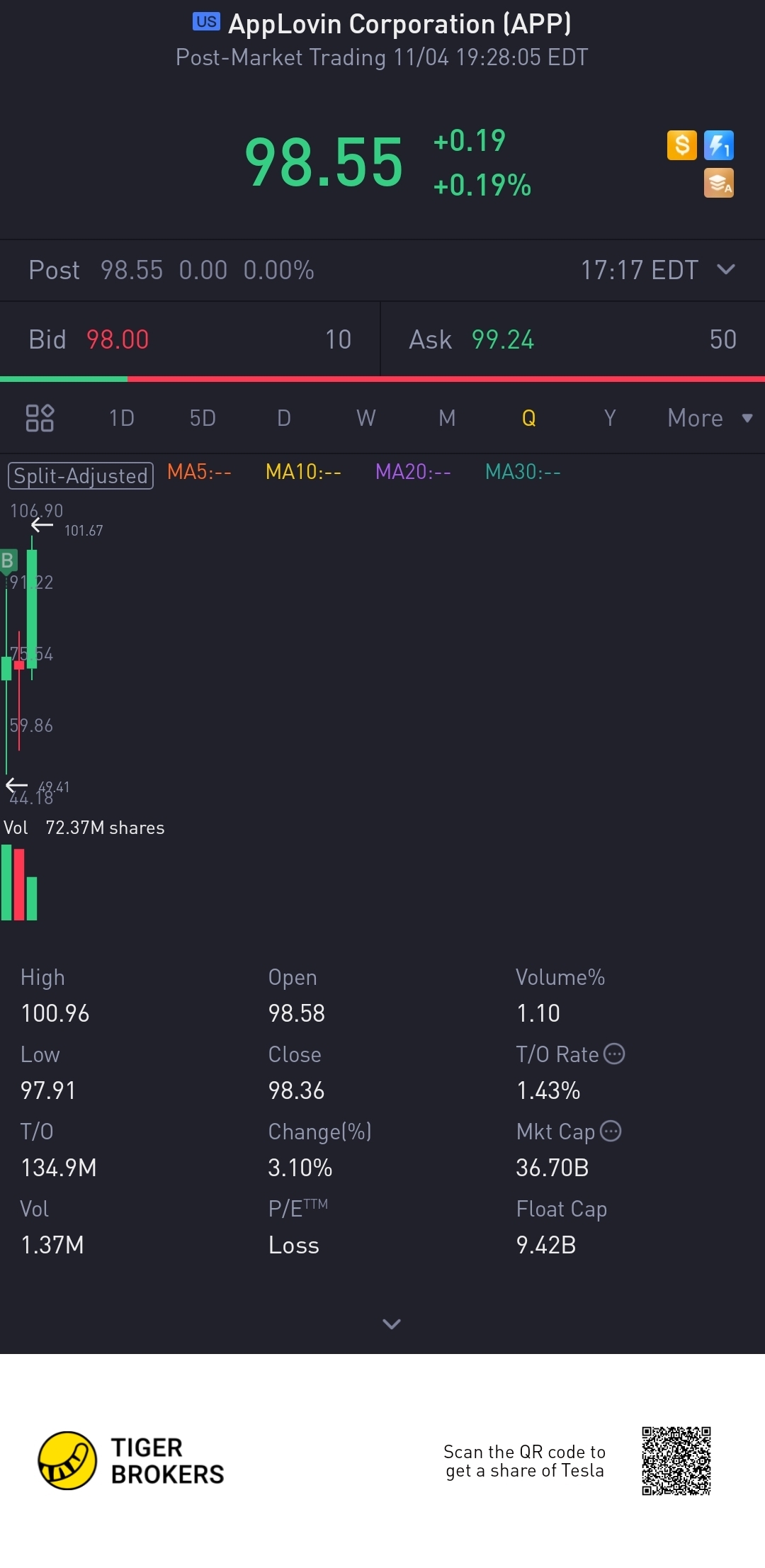Screen dimensions: 765x1568
Task: Tap the MA30 indicator label
Action: coord(523,472)
